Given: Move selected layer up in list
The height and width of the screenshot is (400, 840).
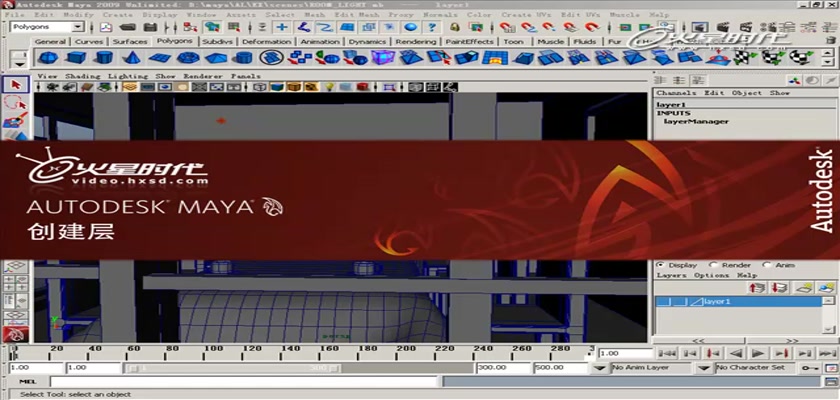Looking at the screenshot, I should click(x=757, y=288).
